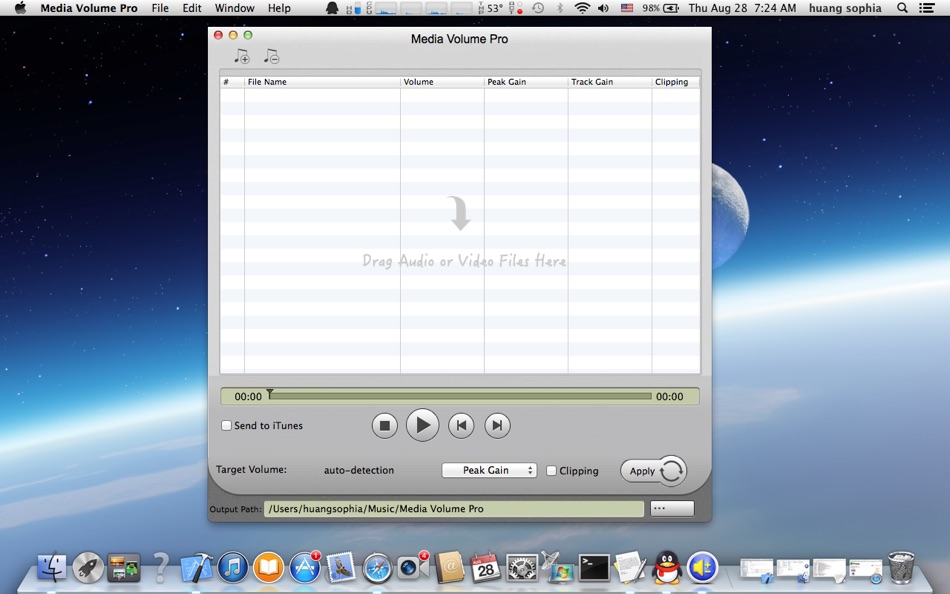Open the Peak Gain dropdown

[x=489, y=470]
